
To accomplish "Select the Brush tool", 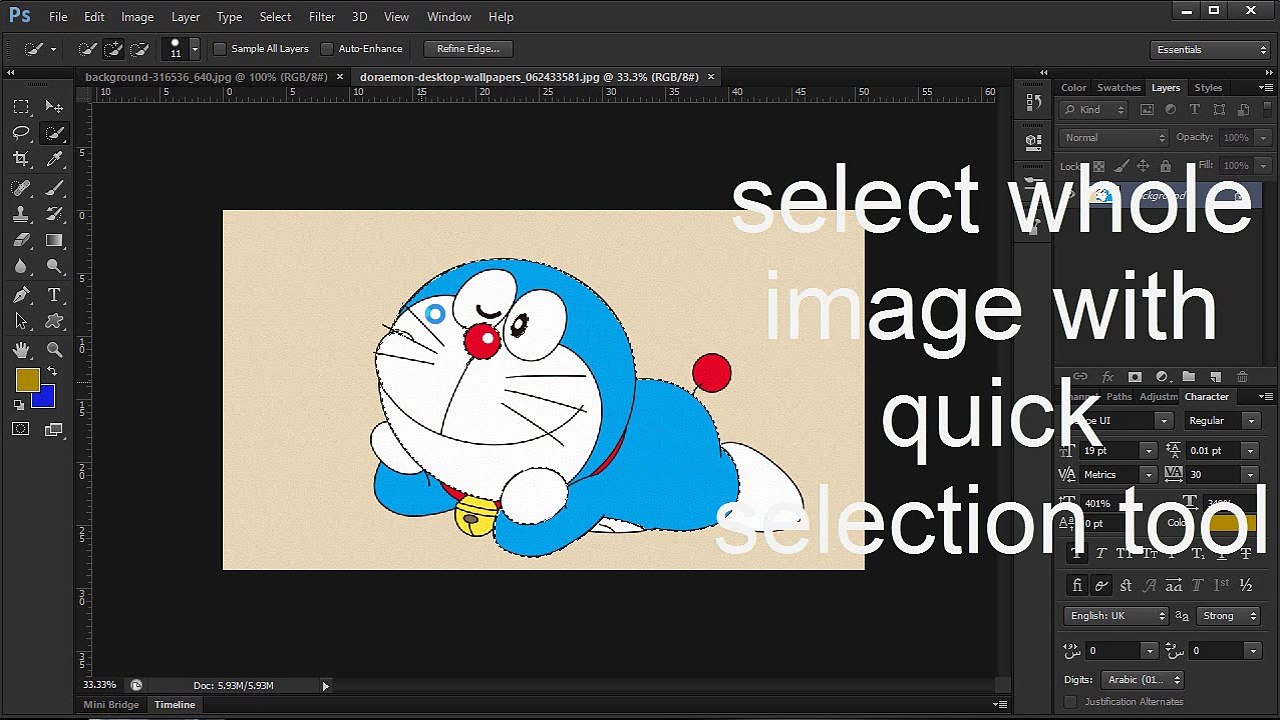I will [54, 188].
